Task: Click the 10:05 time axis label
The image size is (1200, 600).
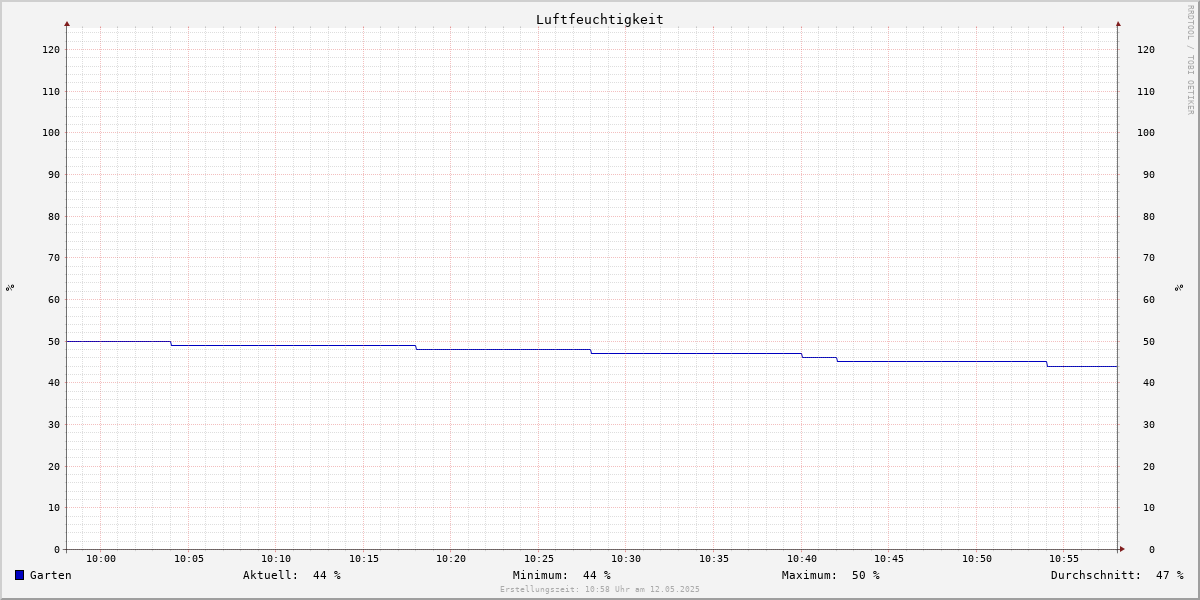Action: click(189, 559)
